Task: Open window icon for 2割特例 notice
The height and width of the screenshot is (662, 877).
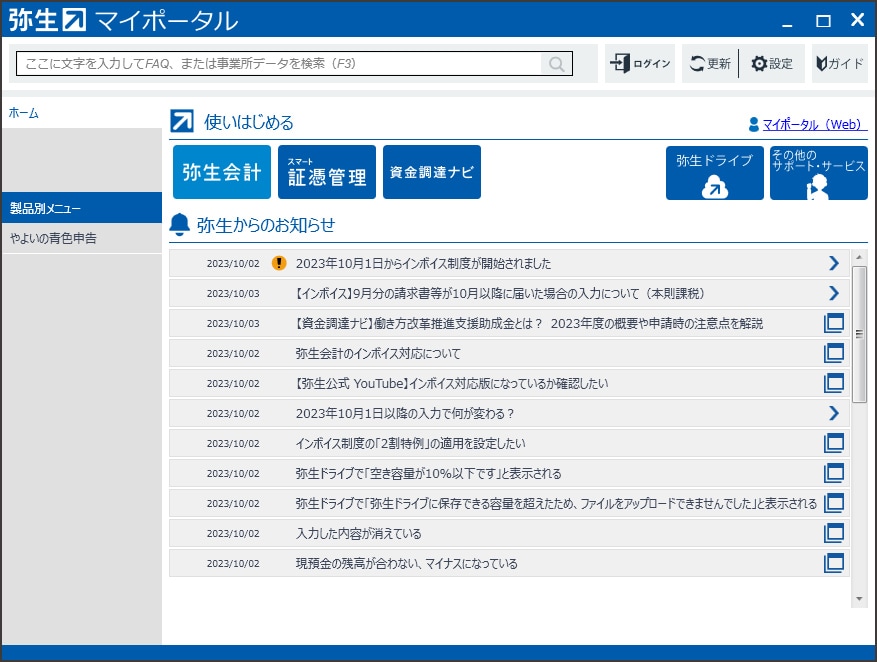Action: (833, 443)
